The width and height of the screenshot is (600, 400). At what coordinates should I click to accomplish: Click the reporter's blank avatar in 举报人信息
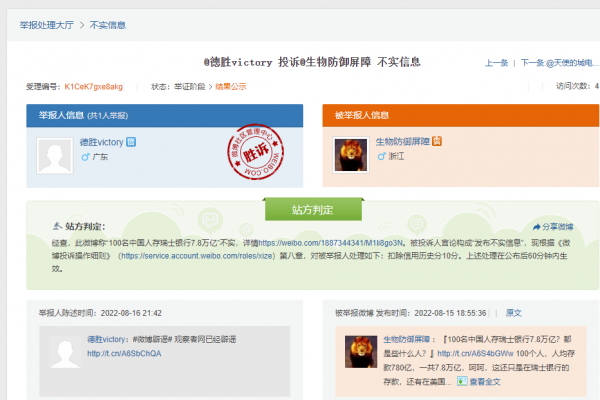[56, 157]
